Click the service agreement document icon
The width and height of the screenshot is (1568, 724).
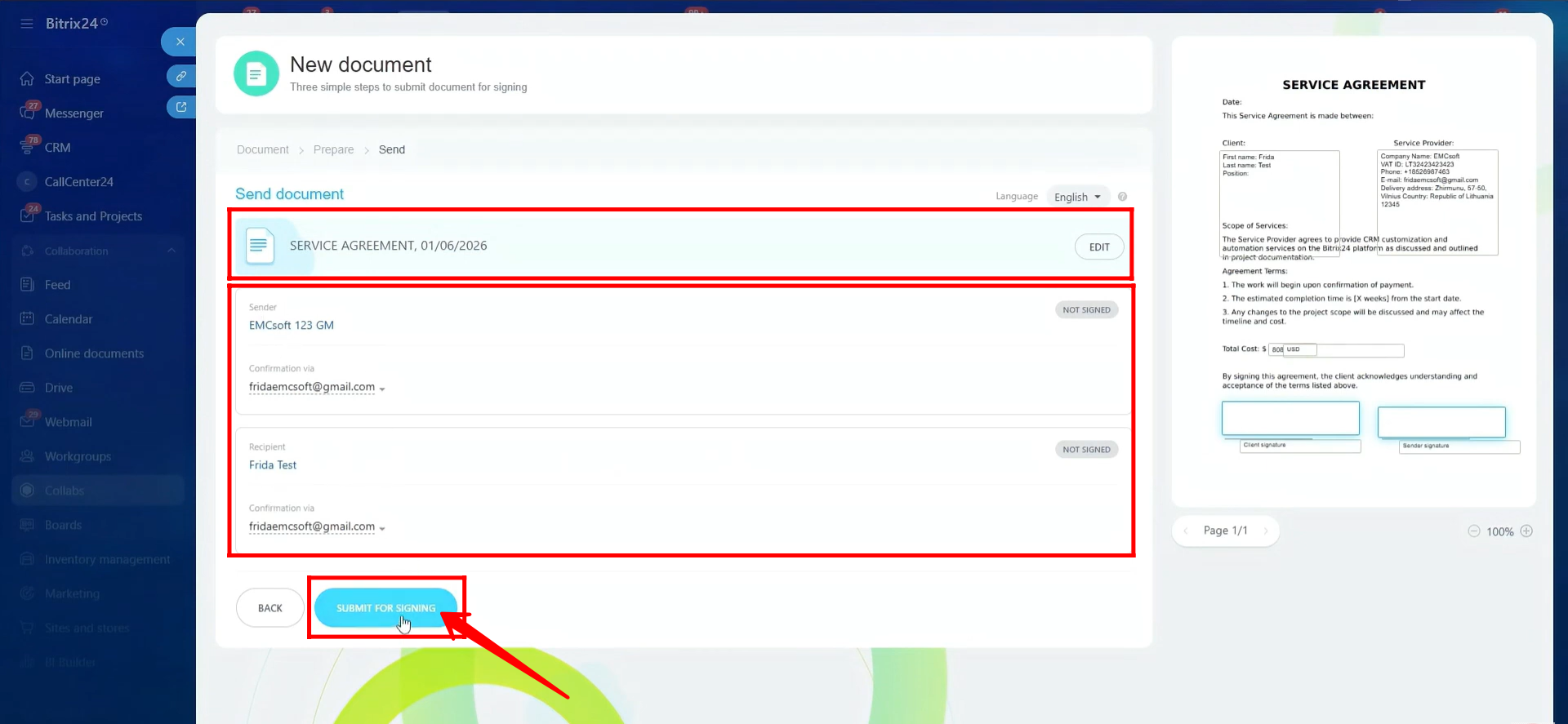(x=260, y=246)
